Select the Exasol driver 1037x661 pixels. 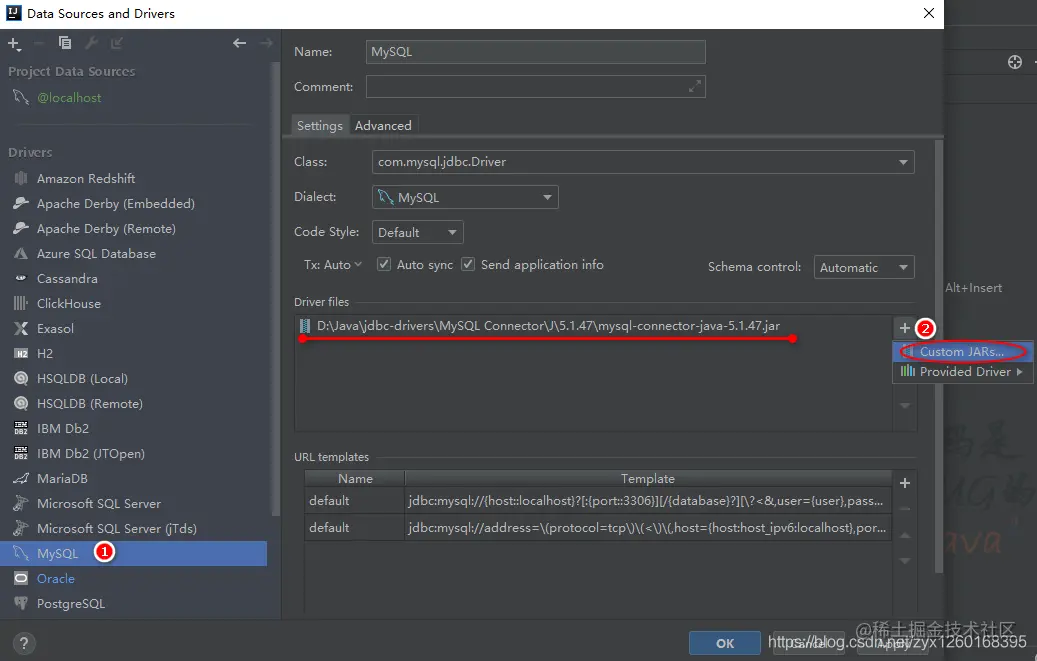pyautogui.click(x=55, y=329)
